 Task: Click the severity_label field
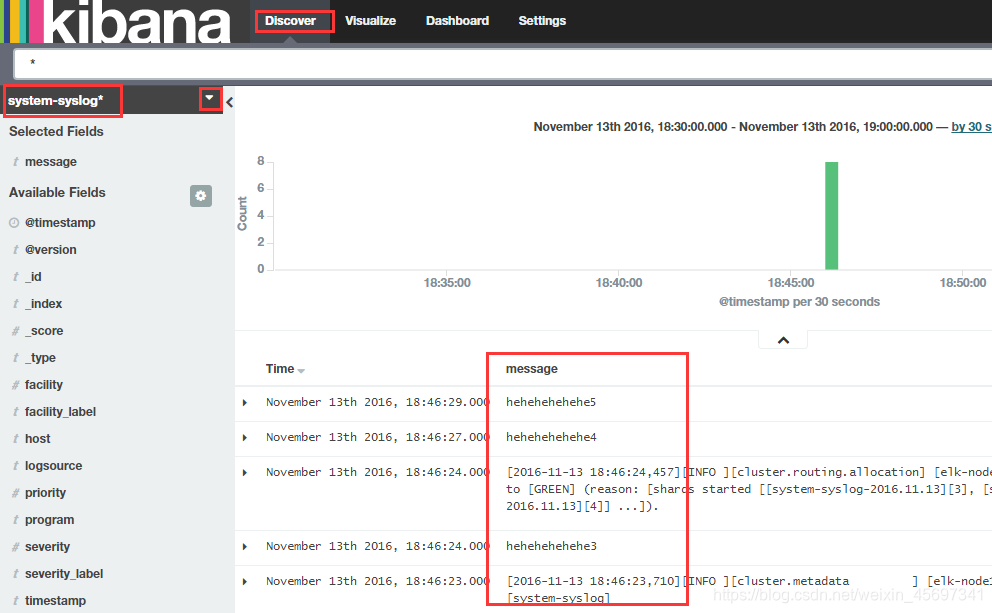point(64,574)
